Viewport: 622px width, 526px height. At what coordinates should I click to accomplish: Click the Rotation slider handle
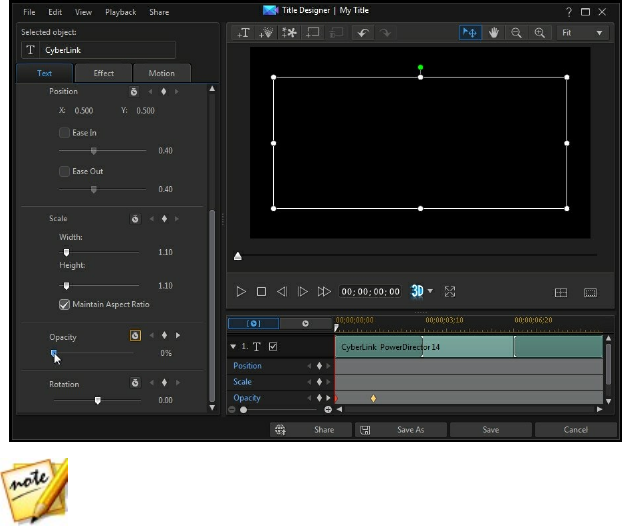click(97, 400)
